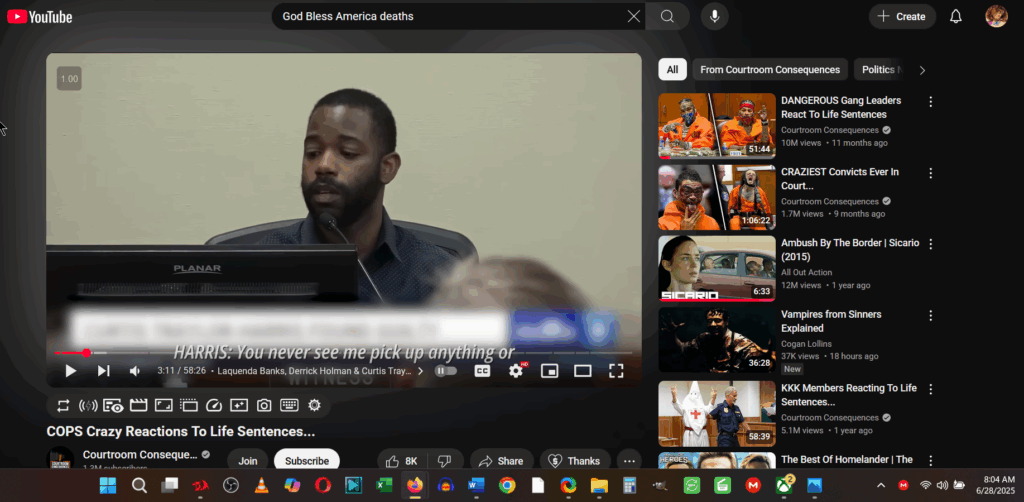The image size is (1024, 502).
Task: Like the video
Action: (x=402, y=460)
